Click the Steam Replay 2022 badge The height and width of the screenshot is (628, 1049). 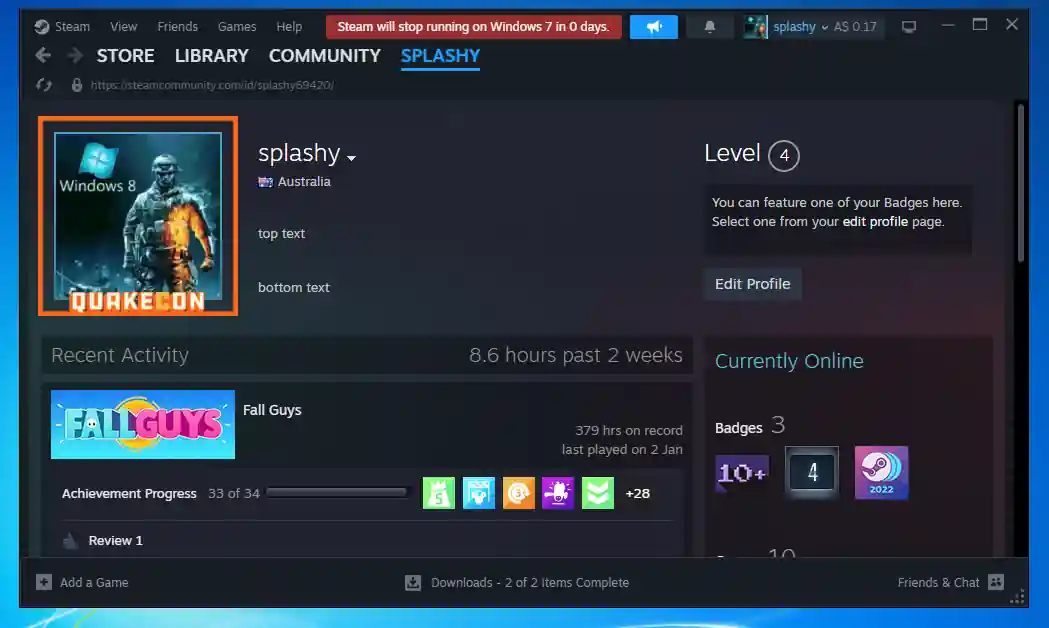[x=881, y=473]
